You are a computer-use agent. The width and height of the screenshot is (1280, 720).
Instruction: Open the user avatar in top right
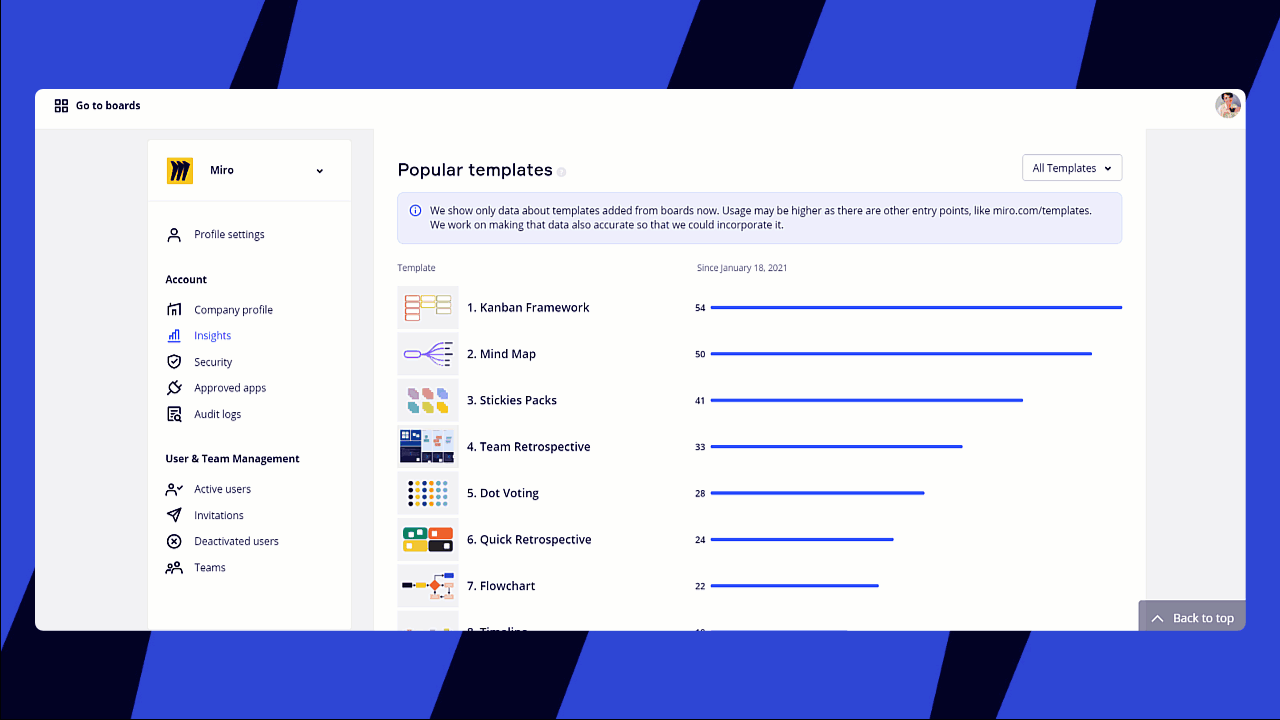click(x=1227, y=106)
